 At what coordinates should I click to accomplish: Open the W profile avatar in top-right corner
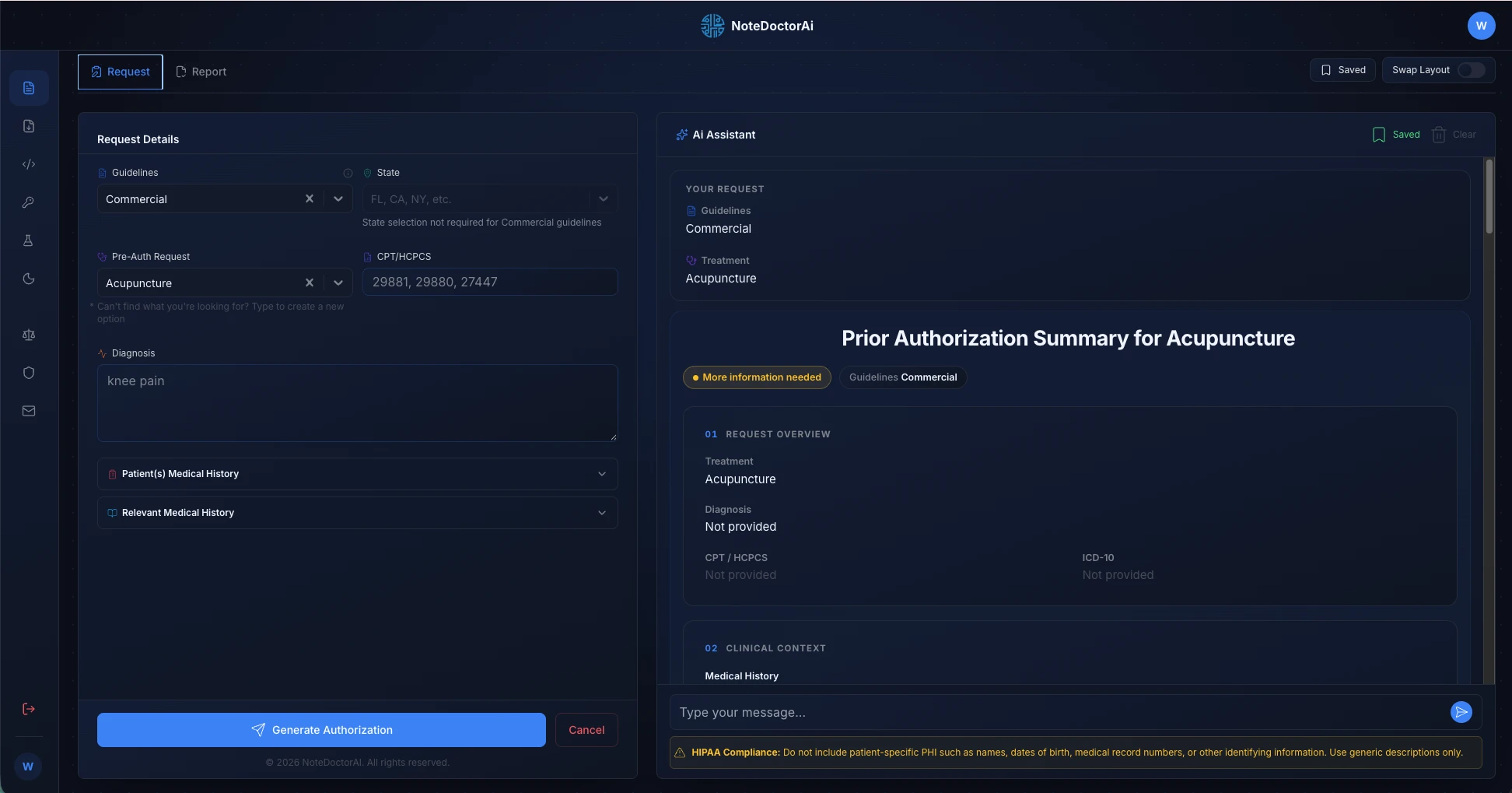pos(1481,26)
